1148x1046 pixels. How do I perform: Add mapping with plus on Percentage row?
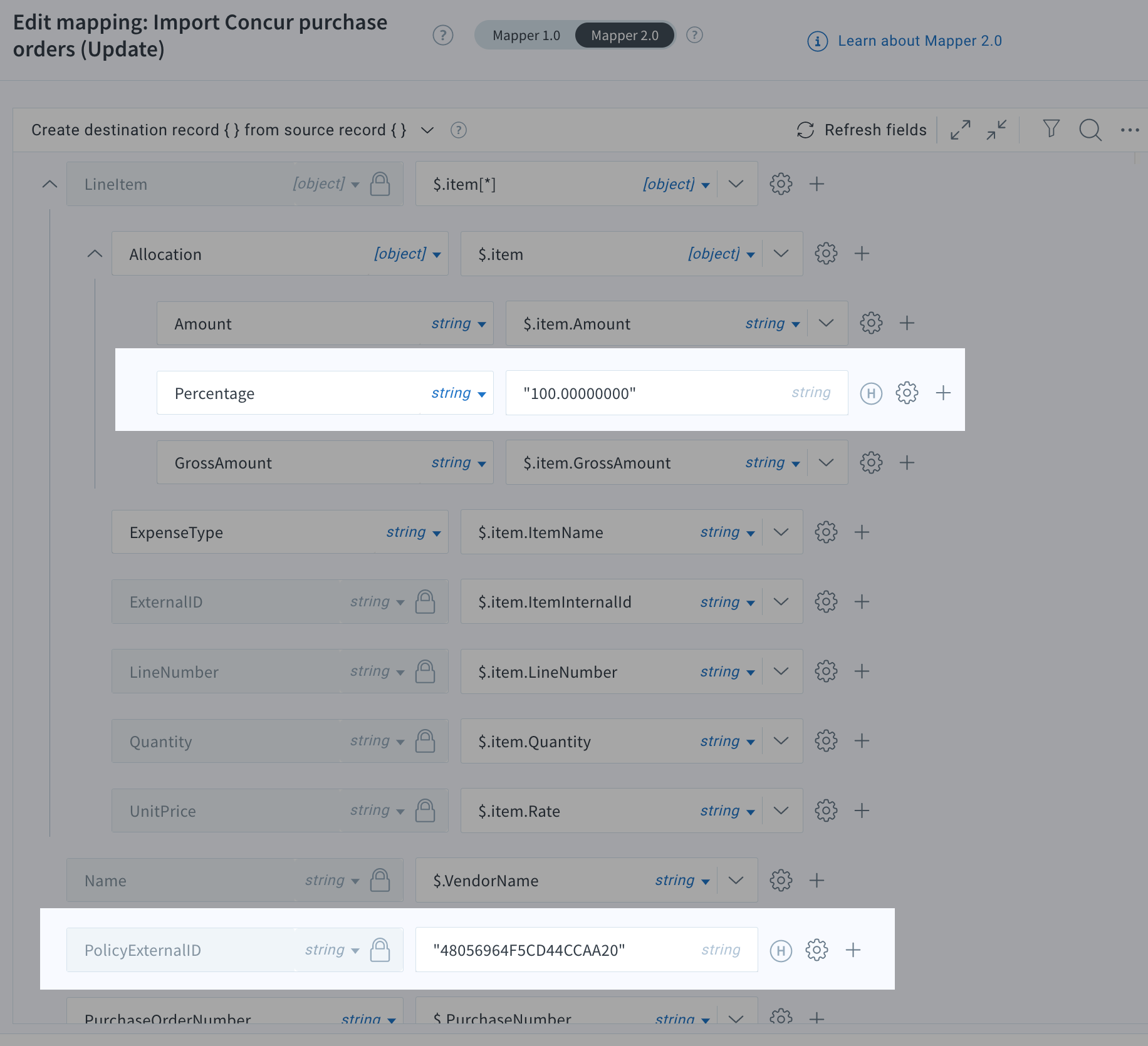click(x=943, y=393)
